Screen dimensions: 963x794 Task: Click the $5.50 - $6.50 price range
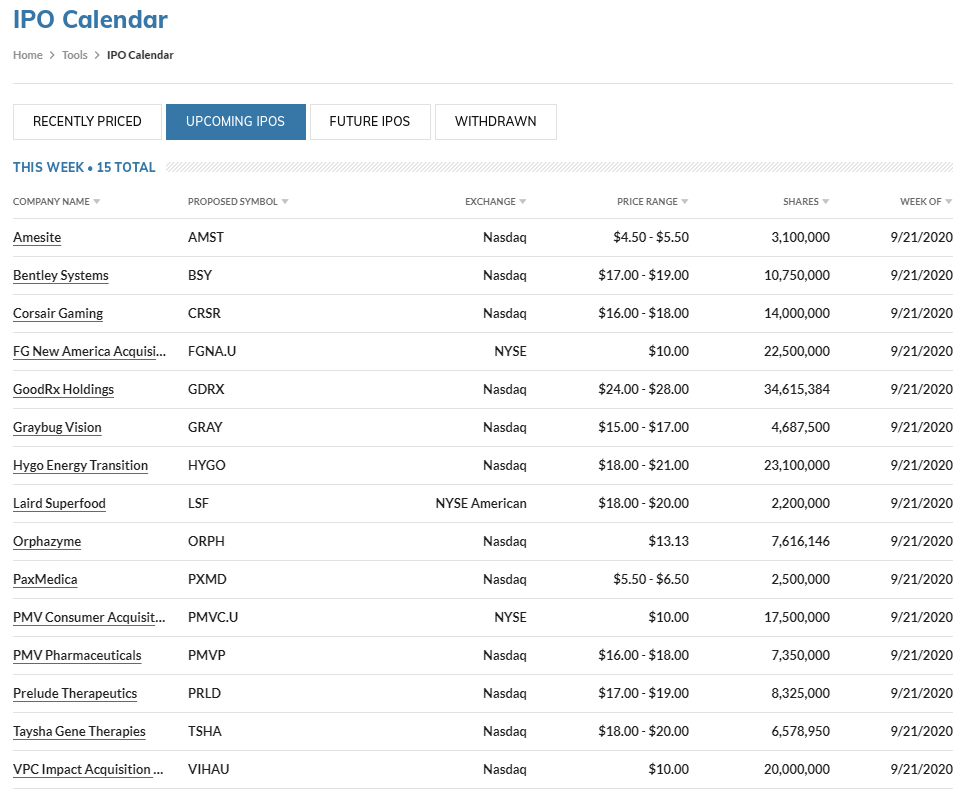click(x=651, y=580)
